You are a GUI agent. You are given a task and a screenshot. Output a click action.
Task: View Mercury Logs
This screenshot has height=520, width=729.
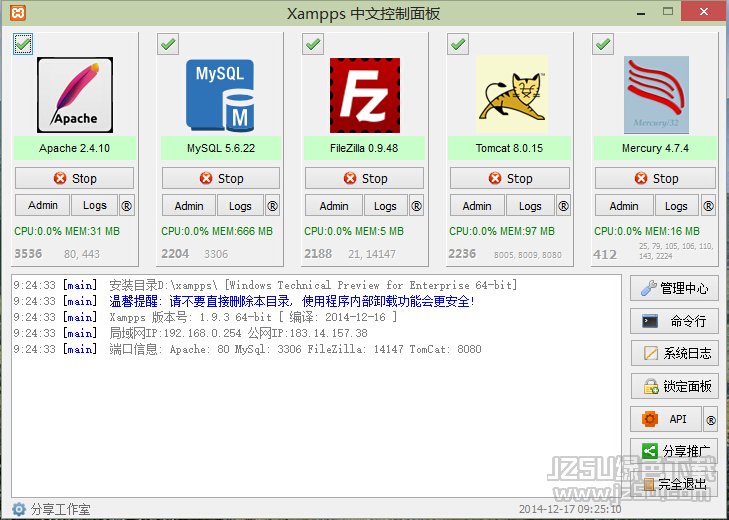pyautogui.click(x=676, y=206)
